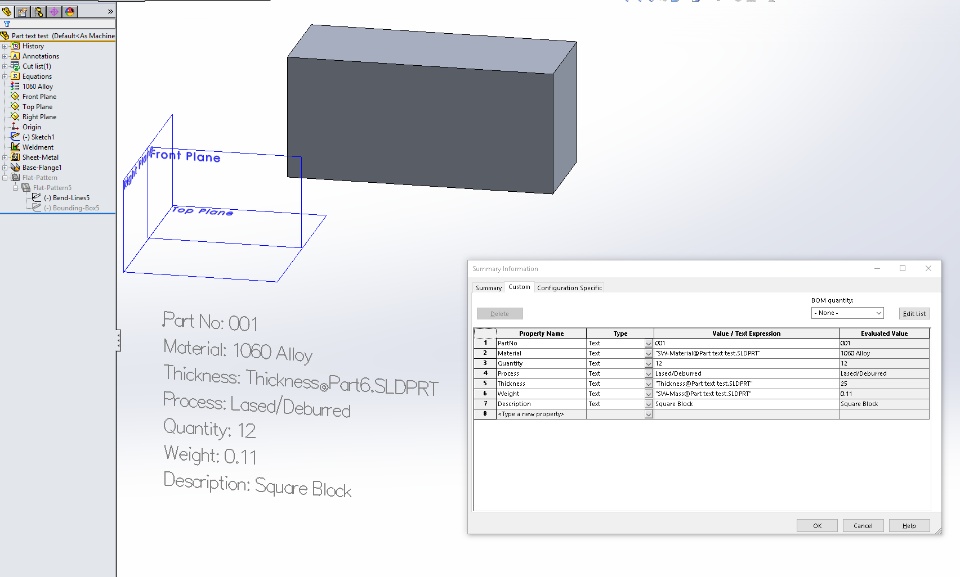Open the DisplayManager tab icon
Image resolution: width=960 pixels, height=577 pixels.
[x=70, y=12]
